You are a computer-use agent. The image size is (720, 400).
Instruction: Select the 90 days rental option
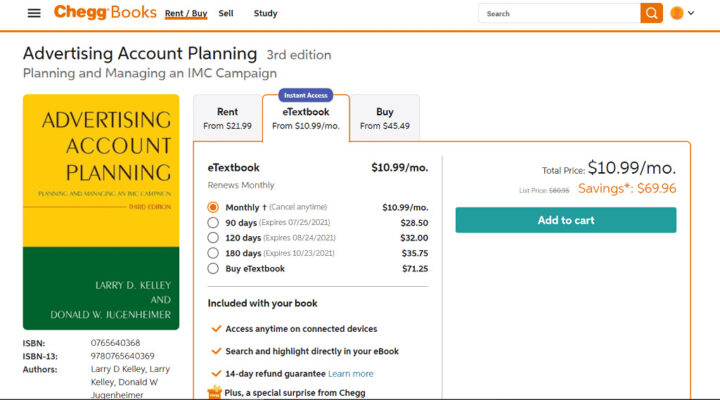click(x=213, y=222)
